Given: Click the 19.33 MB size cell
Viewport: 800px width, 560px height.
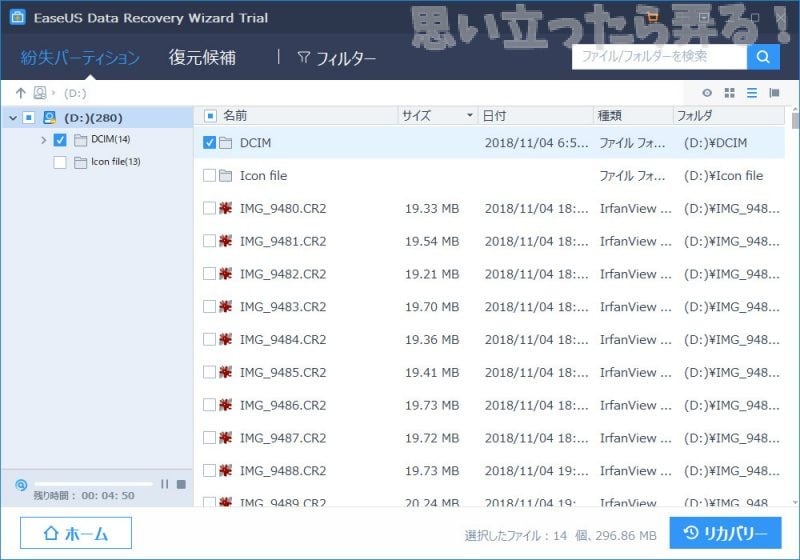Looking at the screenshot, I should click(432, 208).
